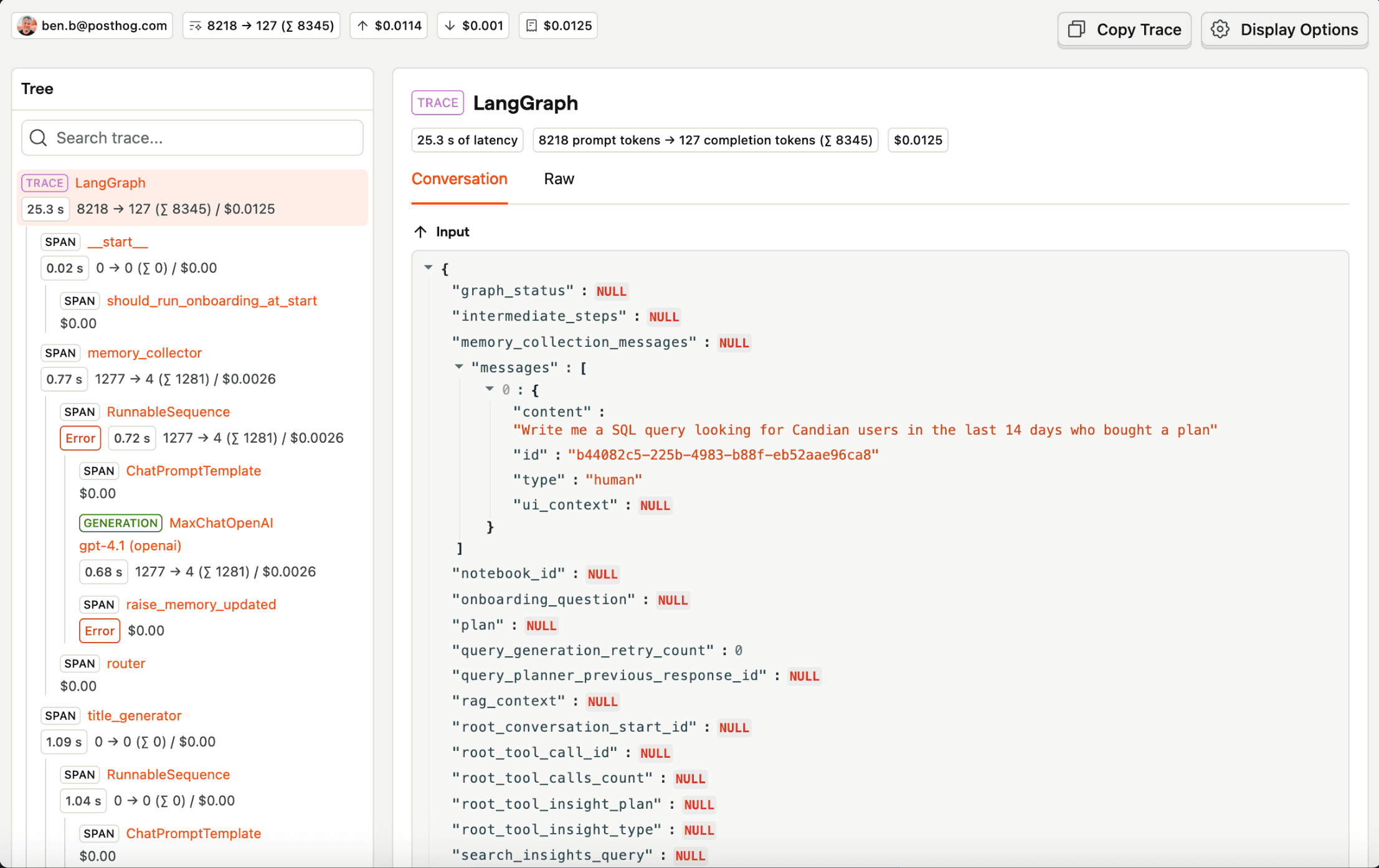The height and width of the screenshot is (868, 1379).
Task: Click the up-arrow icon beside Input heading
Action: click(420, 232)
